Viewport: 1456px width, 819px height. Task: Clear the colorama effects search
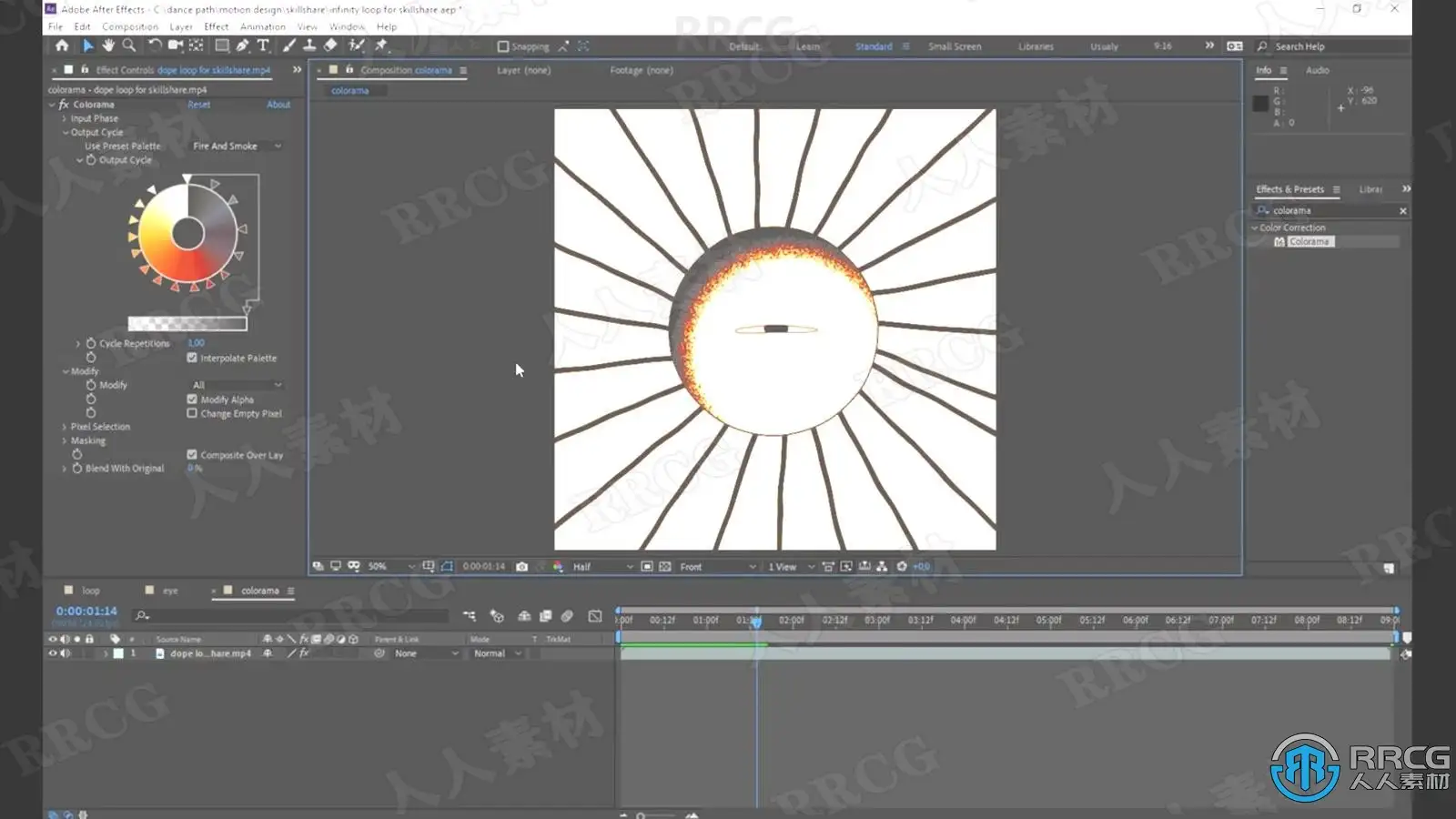click(x=1402, y=211)
